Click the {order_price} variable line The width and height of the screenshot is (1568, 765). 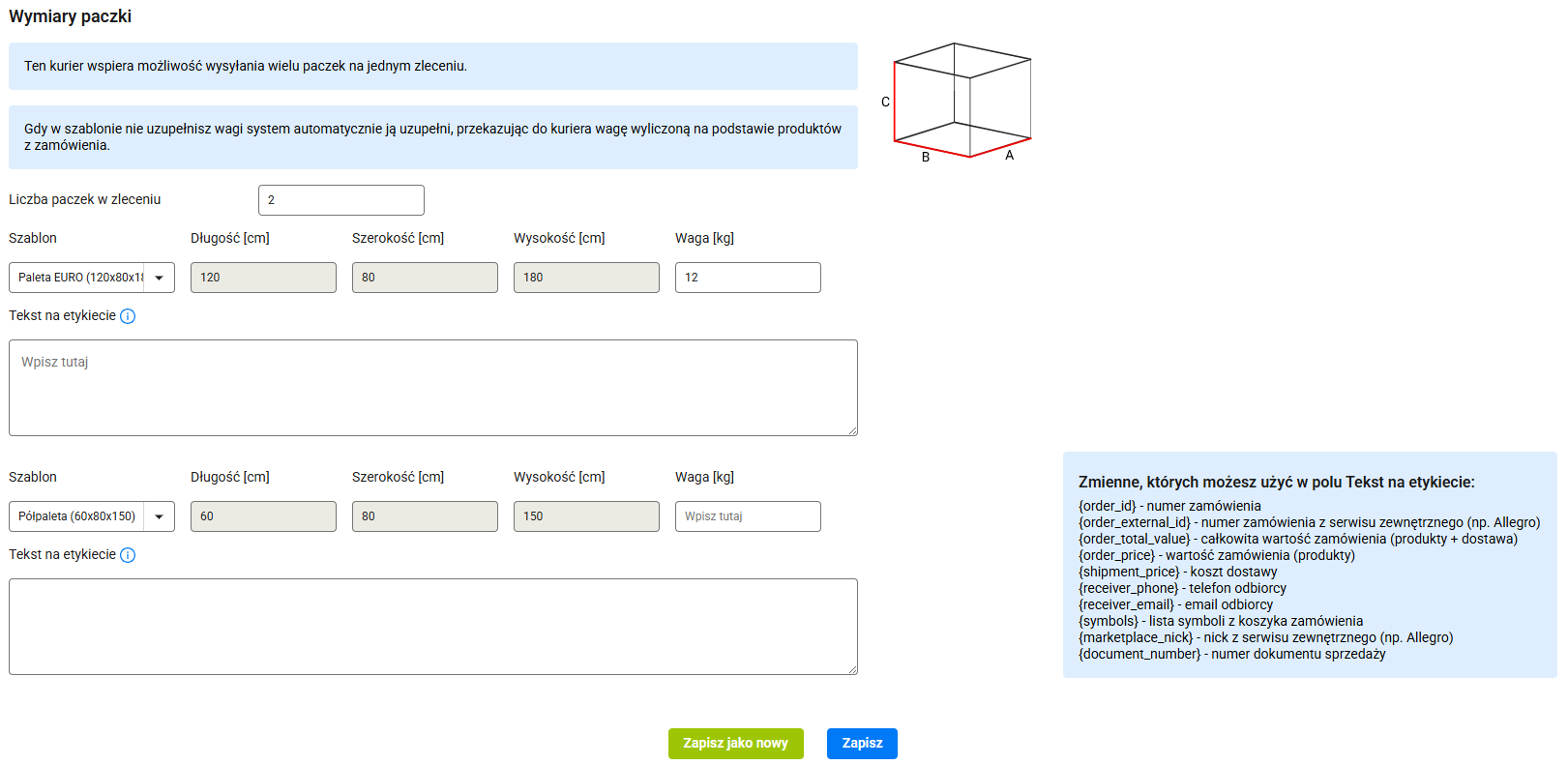[x=1217, y=555]
